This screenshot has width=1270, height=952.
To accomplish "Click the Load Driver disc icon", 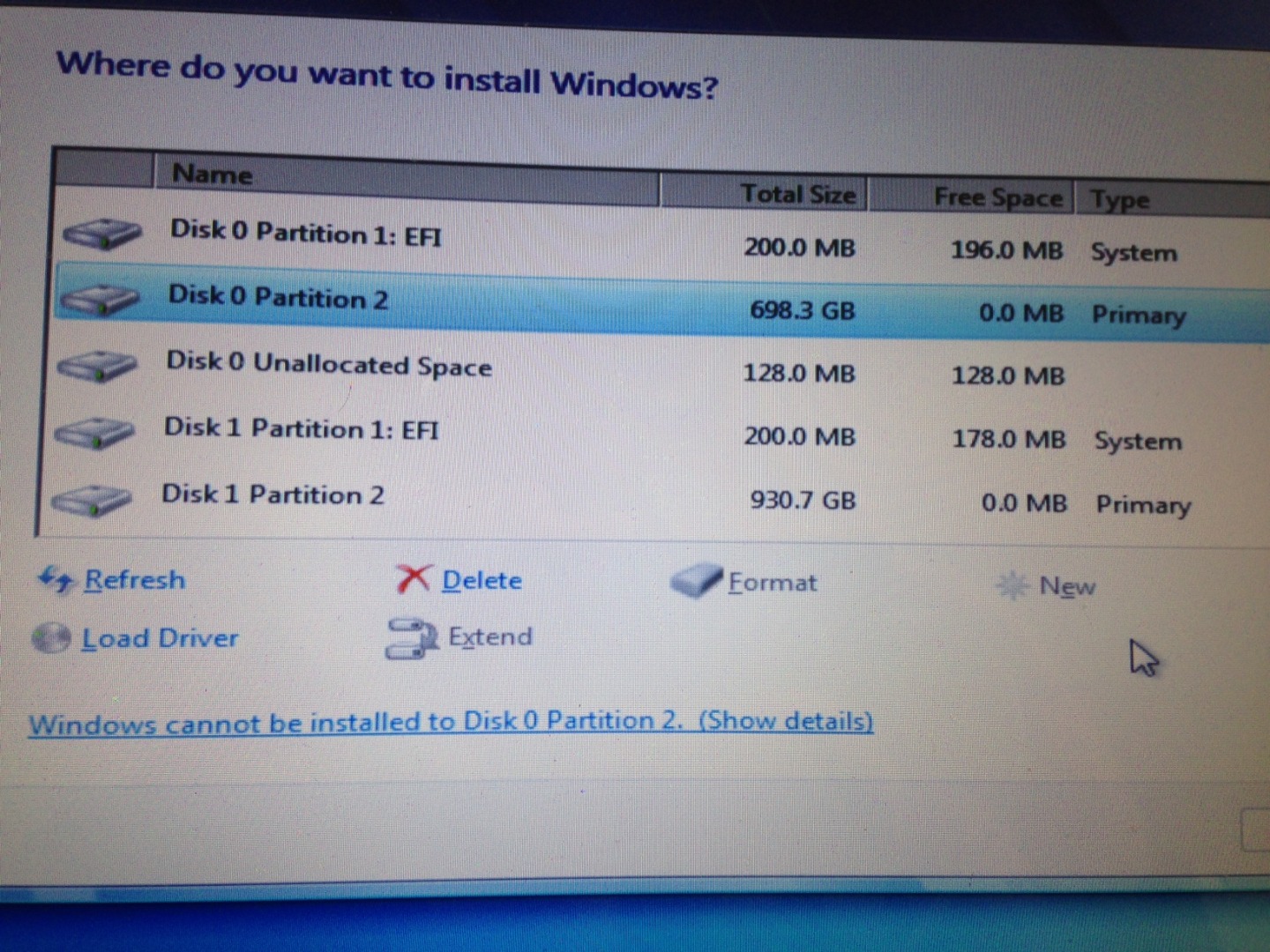I will (51, 637).
